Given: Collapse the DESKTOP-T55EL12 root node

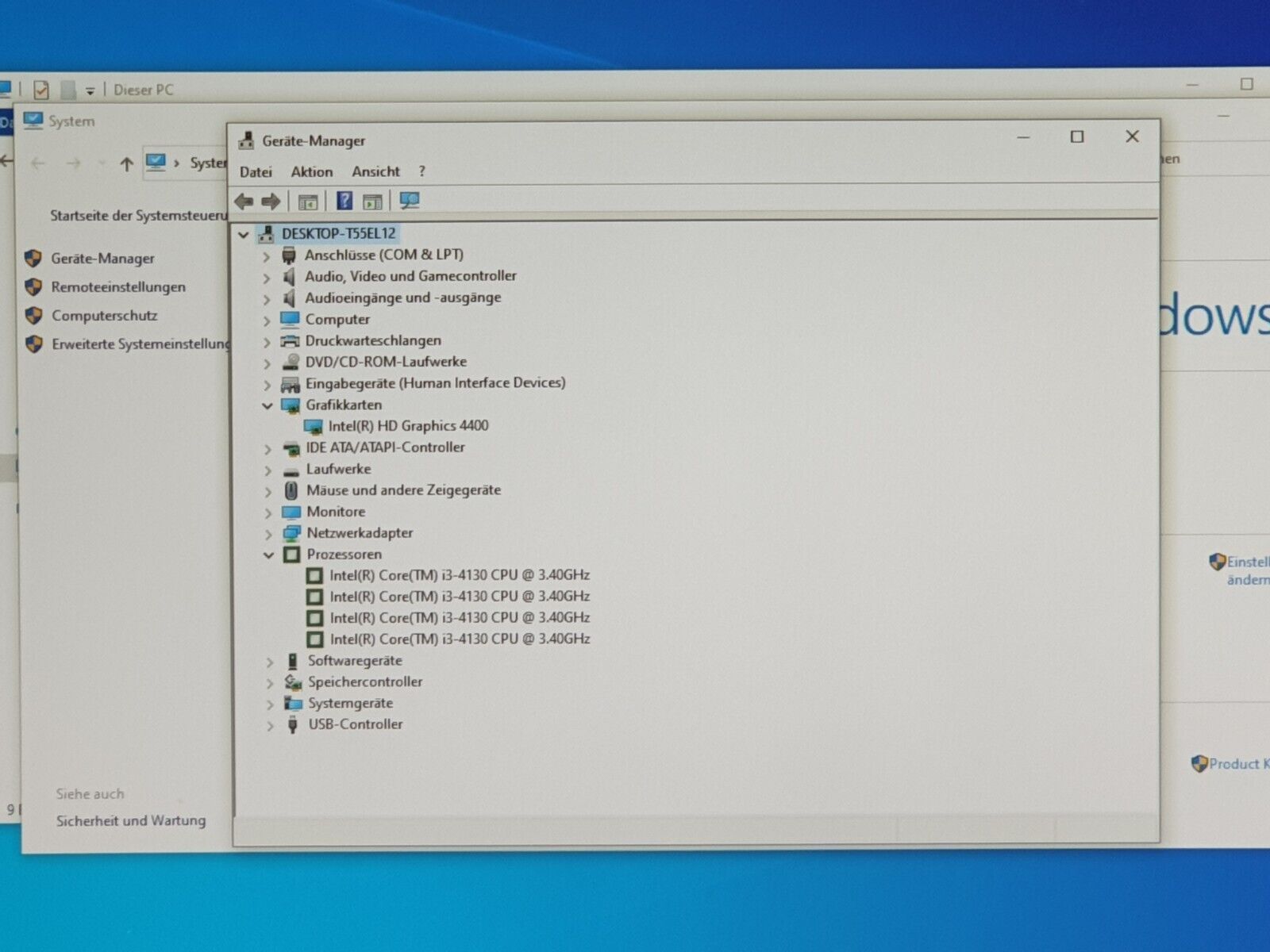Looking at the screenshot, I should point(244,235).
